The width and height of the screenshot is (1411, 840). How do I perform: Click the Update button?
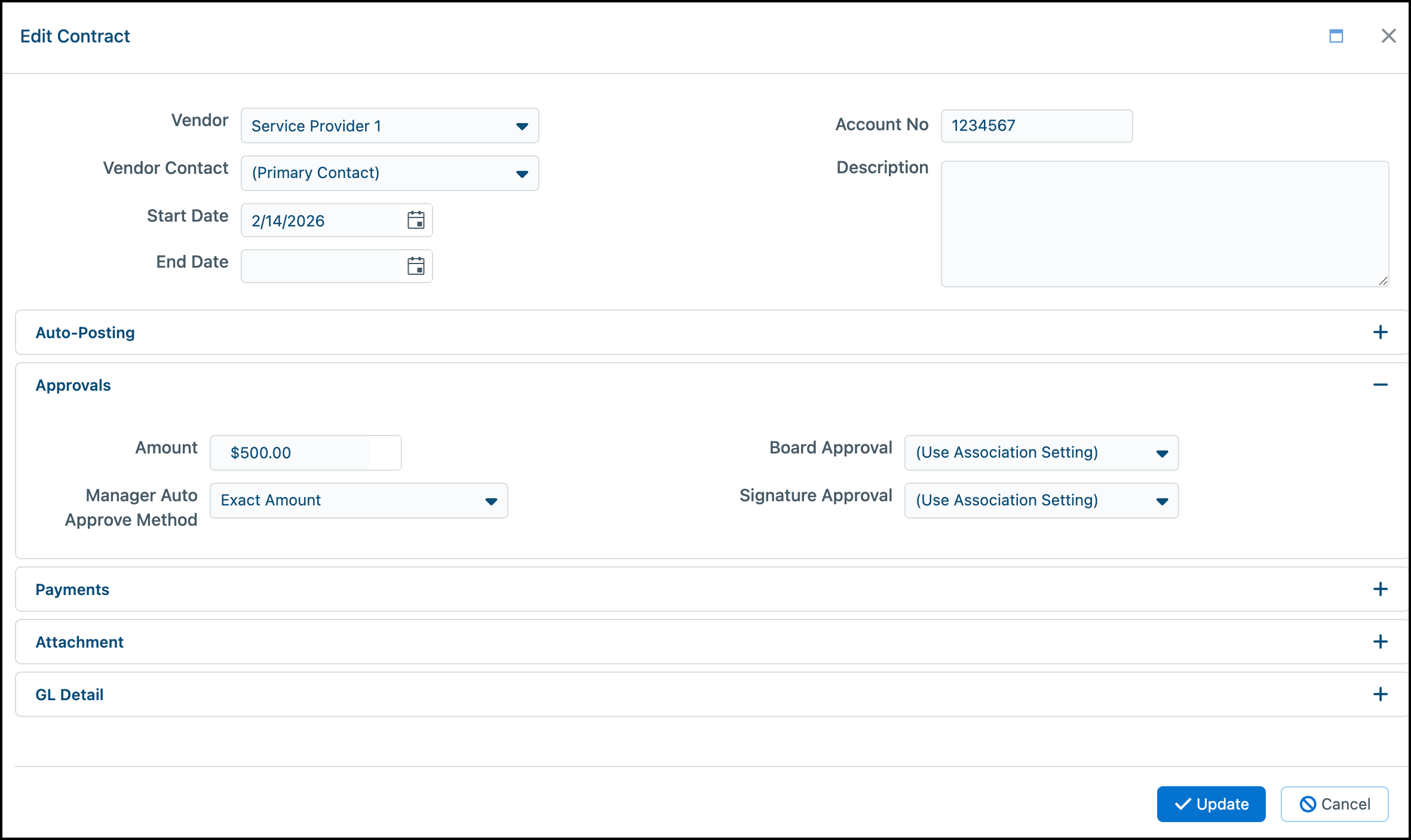(1211, 804)
